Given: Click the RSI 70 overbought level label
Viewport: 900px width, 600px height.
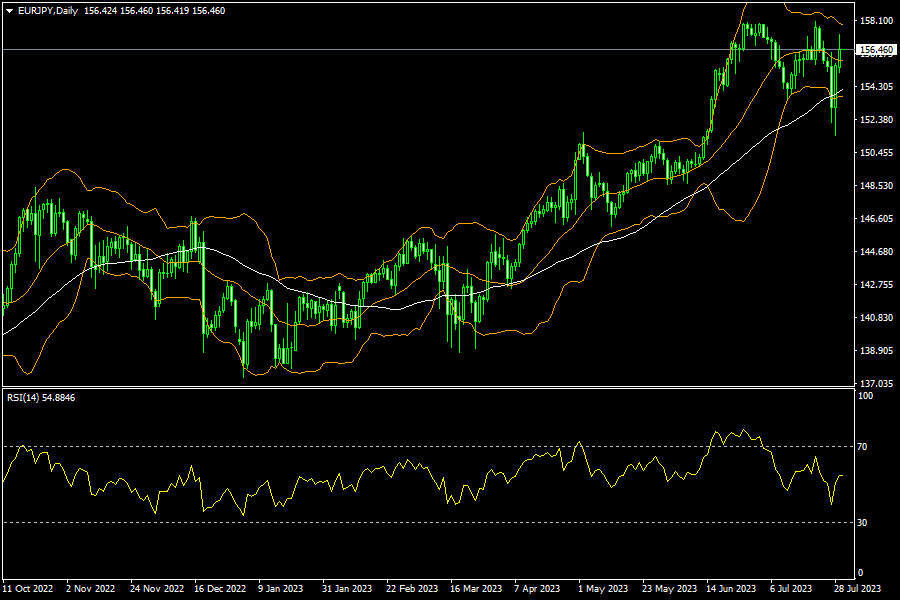Looking at the screenshot, I should tap(863, 446).
